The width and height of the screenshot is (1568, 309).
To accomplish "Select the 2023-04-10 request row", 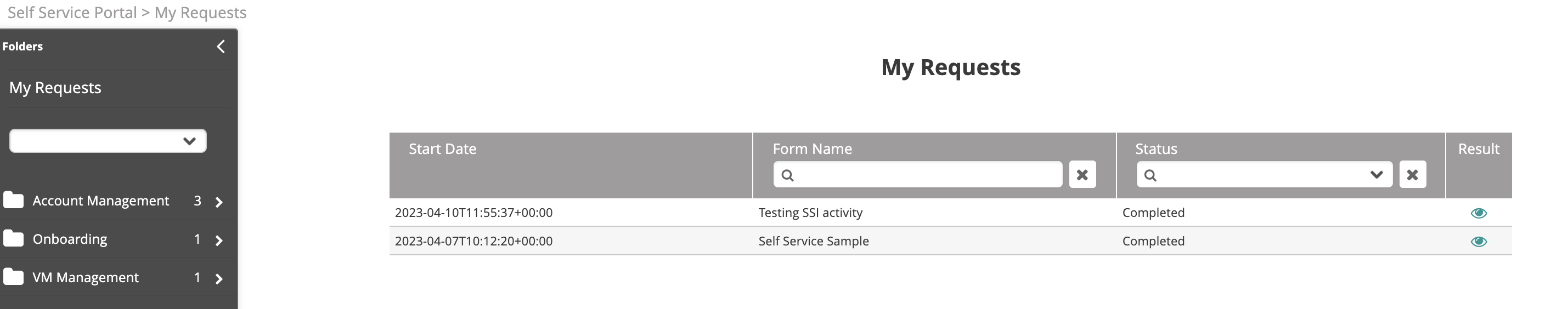I will (x=951, y=213).
